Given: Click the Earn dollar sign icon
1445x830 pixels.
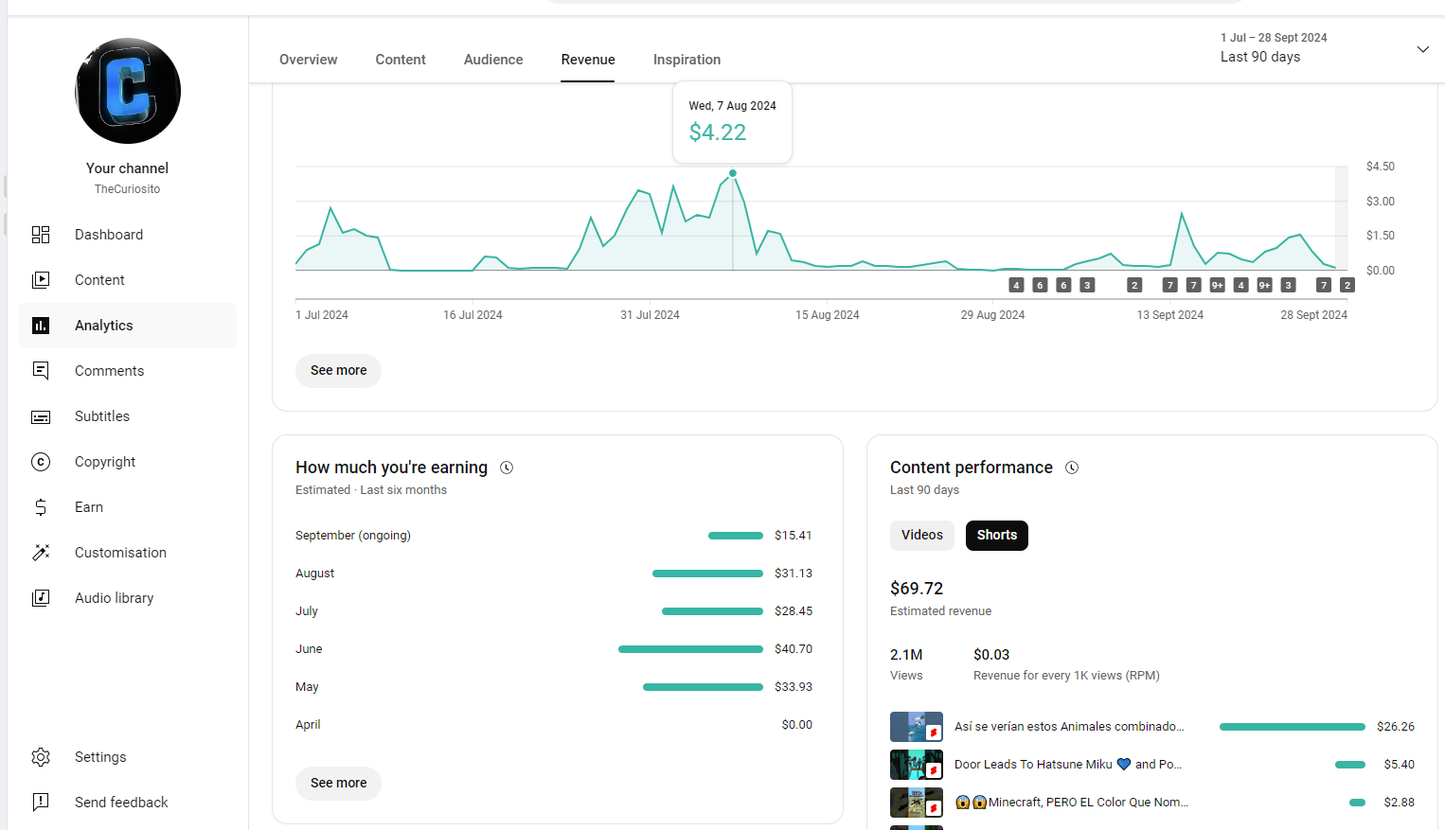Looking at the screenshot, I should click(x=41, y=508).
